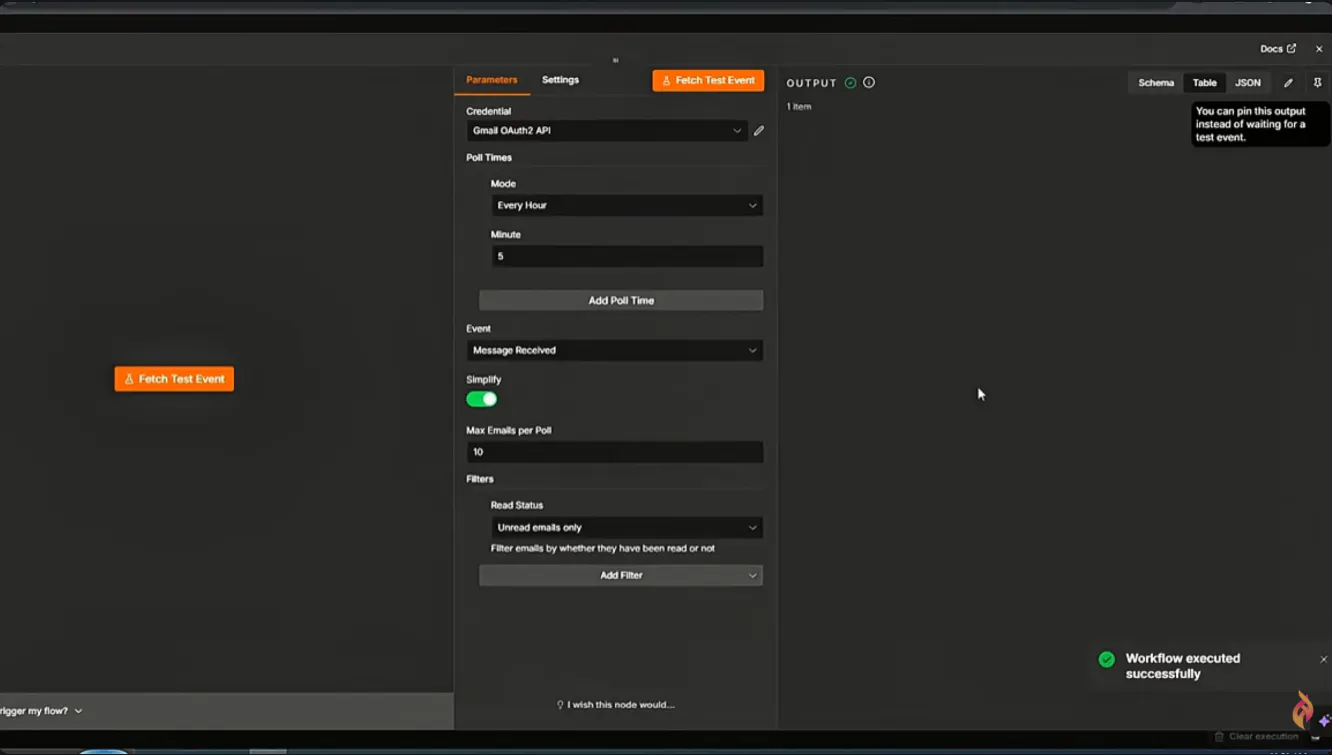This screenshot has height=755, width=1332.
Task: Open the Add Filter dropdown
Action: point(621,575)
